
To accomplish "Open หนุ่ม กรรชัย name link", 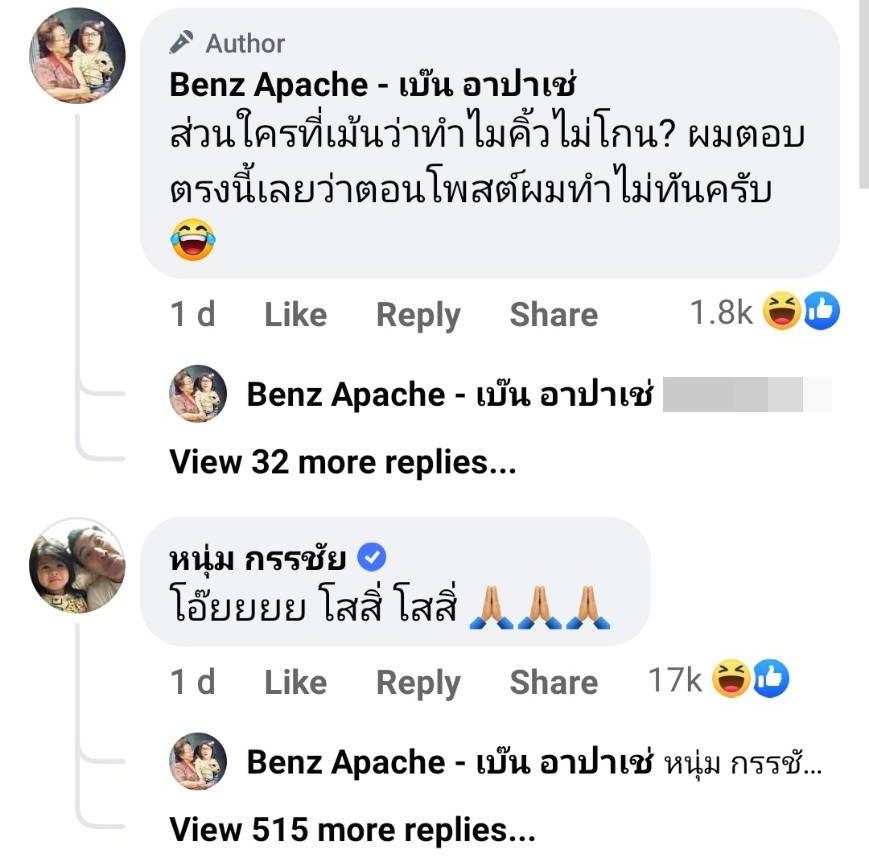I will pyautogui.click(x=258, y=557).
